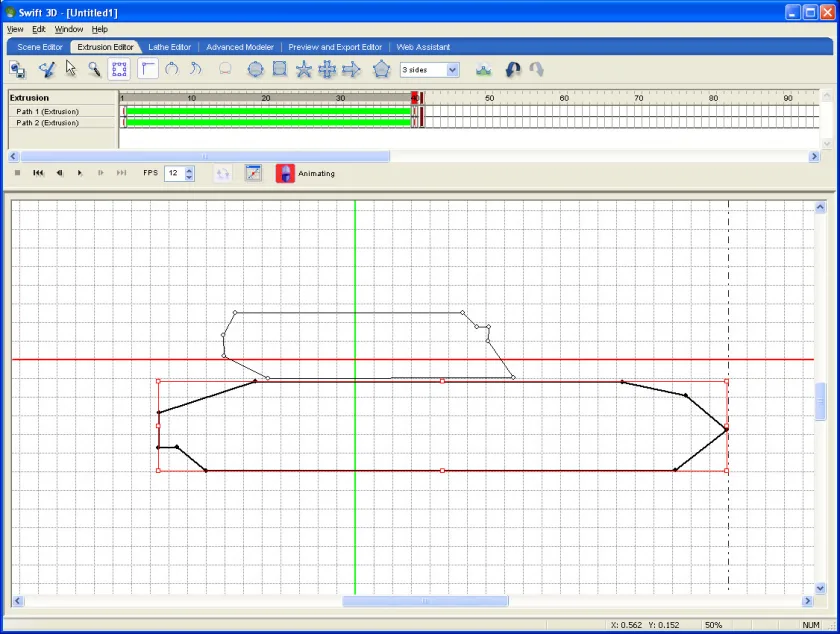The height and width of the screenshot is (634, 840).
Task: Select the arrow shape tool
Action: (351, 70)
